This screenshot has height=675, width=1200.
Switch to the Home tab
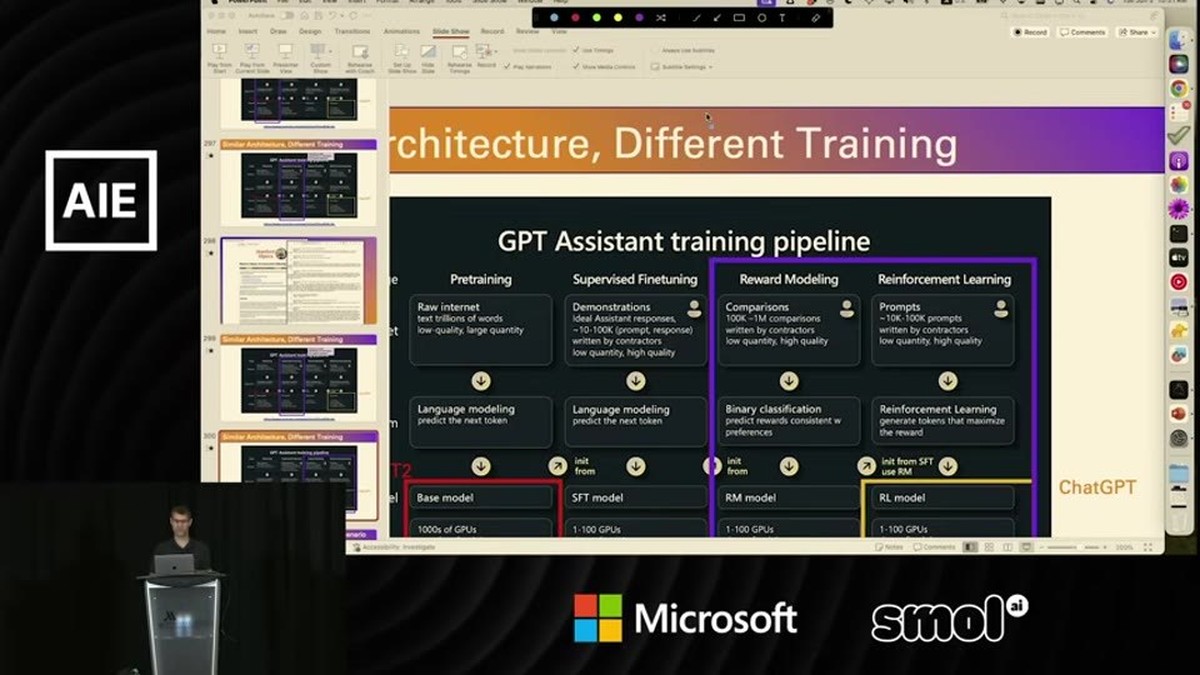tap(216, 31)
